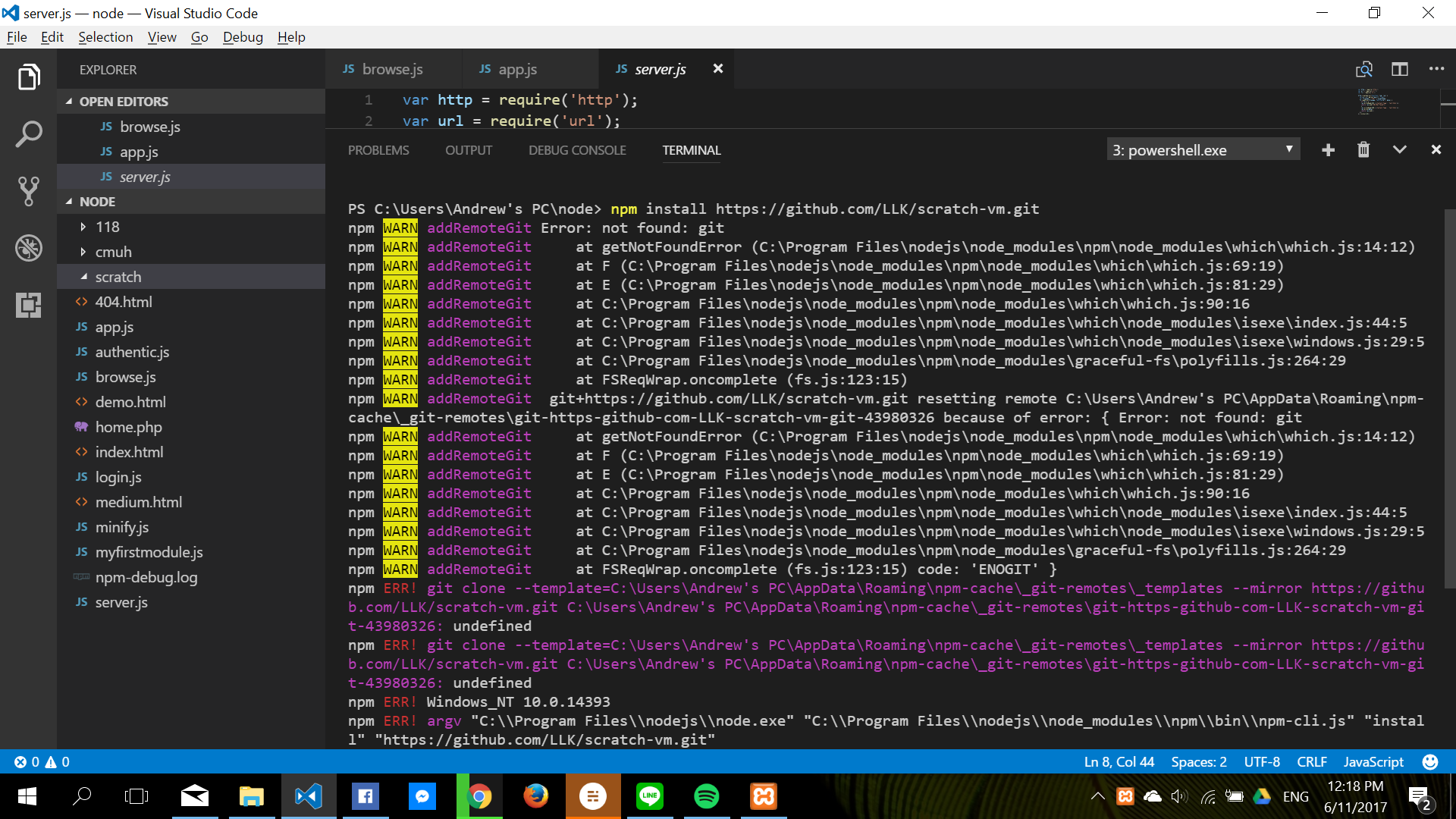Click UTF-8 to change file encoding
Viewport: 1456px width, 819px height.
click(1261, 761)
